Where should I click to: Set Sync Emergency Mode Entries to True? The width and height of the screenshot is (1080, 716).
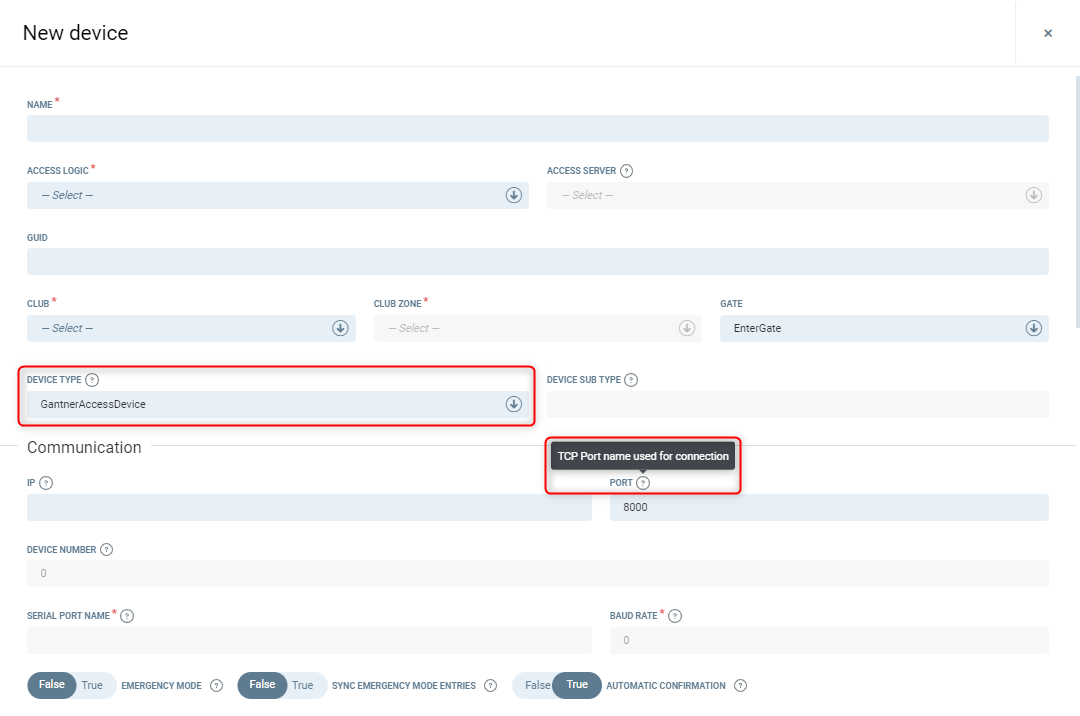pos(302,685)
